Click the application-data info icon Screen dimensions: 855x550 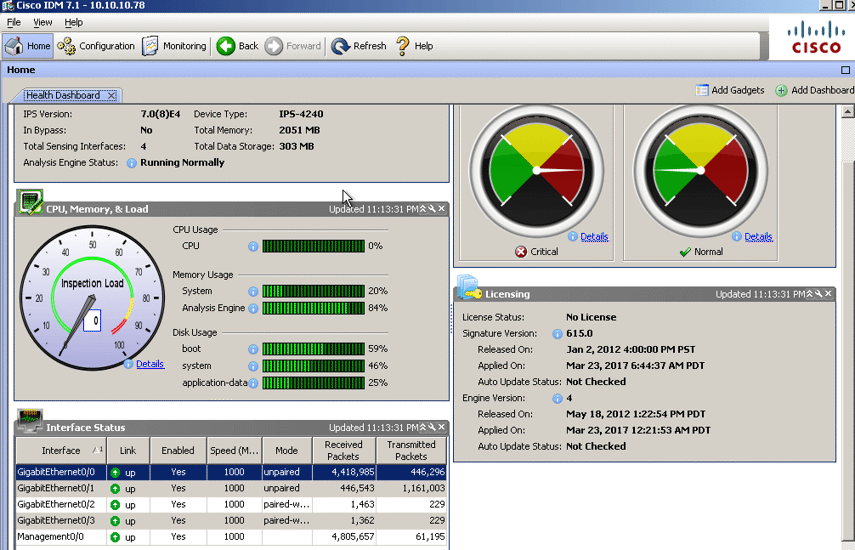click(253, 383)
